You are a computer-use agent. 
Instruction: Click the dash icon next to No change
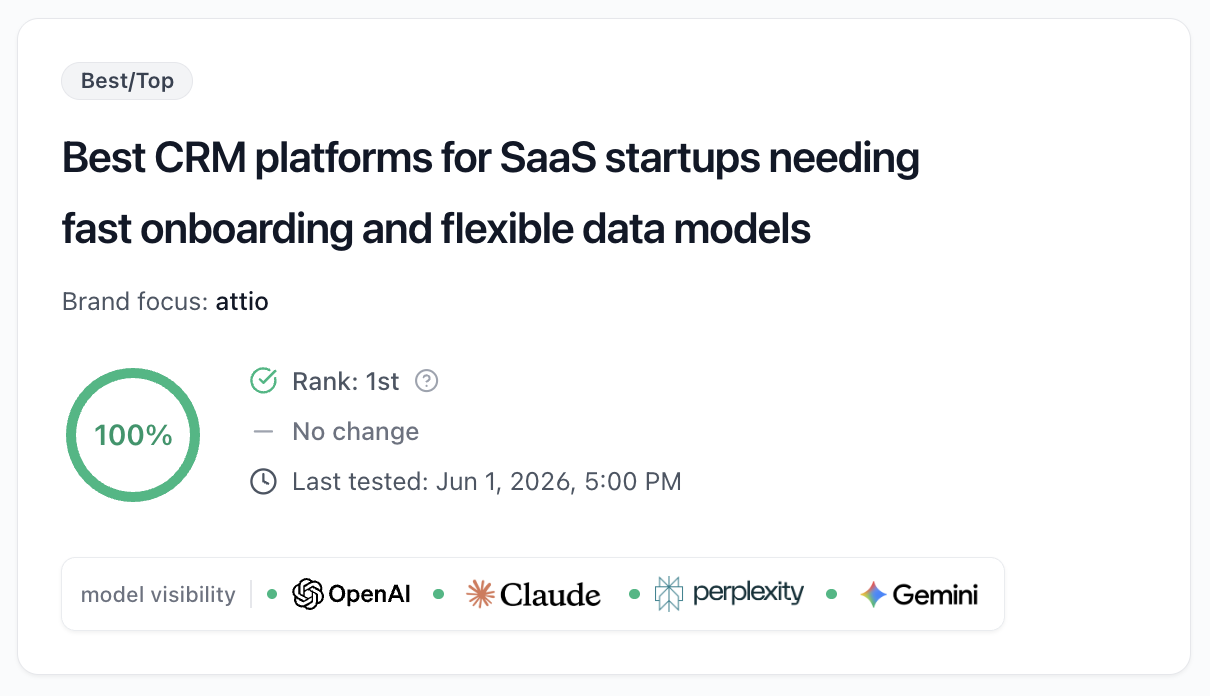point(263,432)
